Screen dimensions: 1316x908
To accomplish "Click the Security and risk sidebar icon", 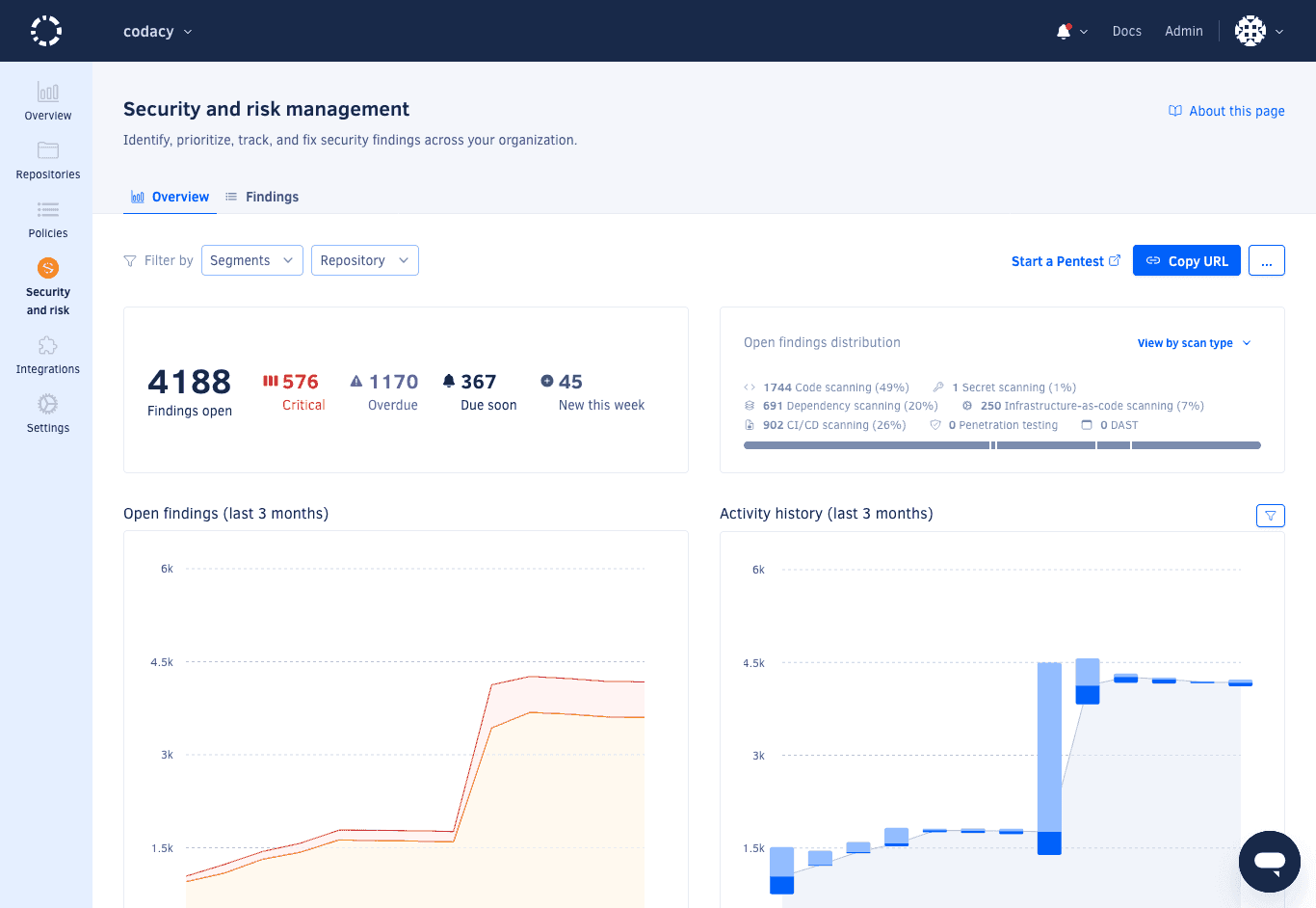I will pyautogui.click(x=46, y=278).
